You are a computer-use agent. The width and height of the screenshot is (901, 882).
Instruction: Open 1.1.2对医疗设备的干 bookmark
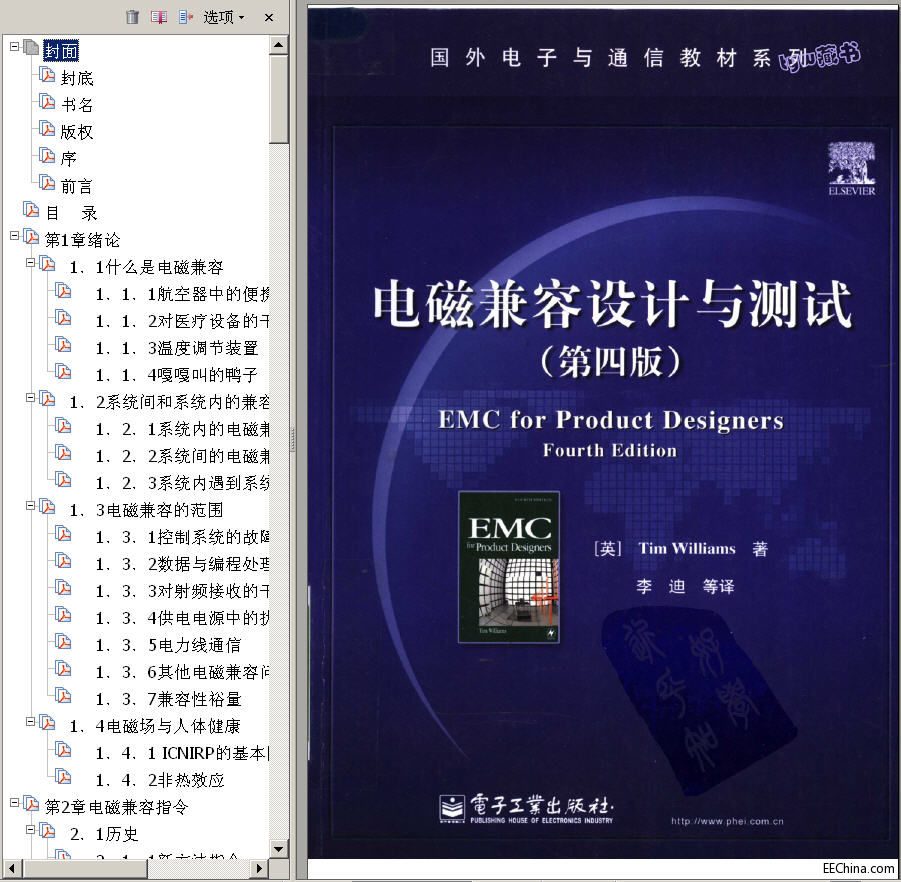[x=182, y=321]
